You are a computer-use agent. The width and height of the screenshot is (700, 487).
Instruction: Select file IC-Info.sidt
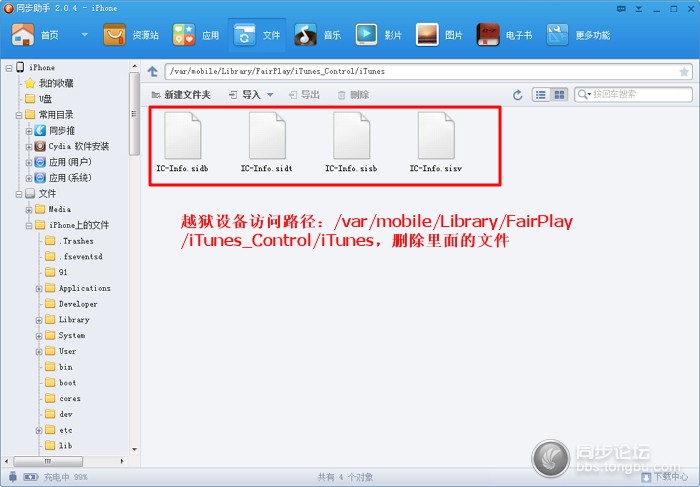pyautogui.click(x=267, y=142)
